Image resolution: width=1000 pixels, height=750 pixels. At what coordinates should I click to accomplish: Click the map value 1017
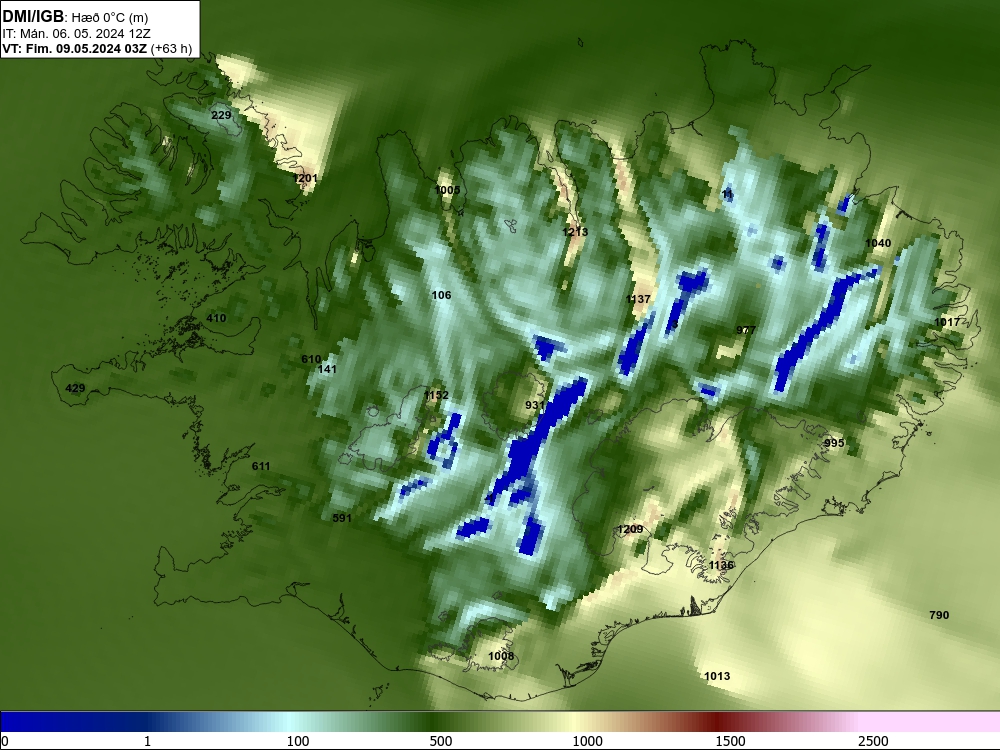point(947,322)
